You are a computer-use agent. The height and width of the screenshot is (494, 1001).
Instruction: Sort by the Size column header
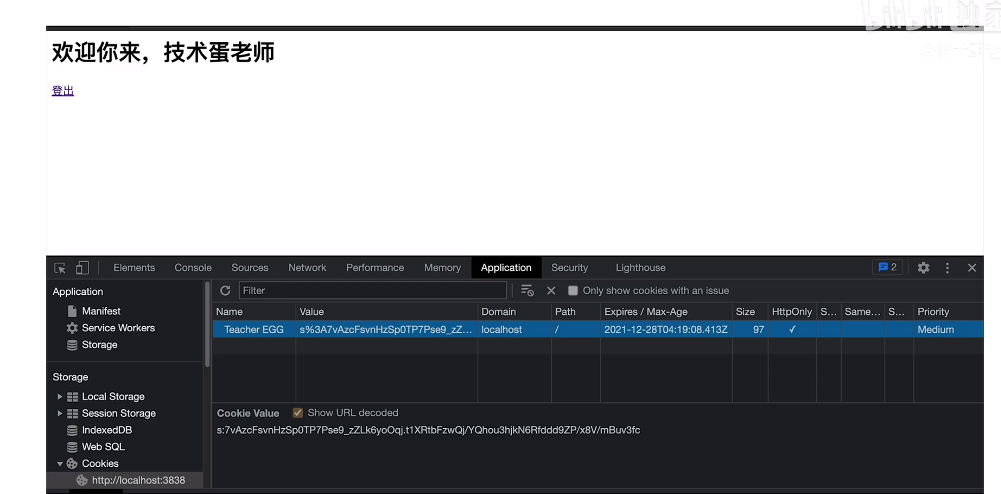click(x=749, y=311)
